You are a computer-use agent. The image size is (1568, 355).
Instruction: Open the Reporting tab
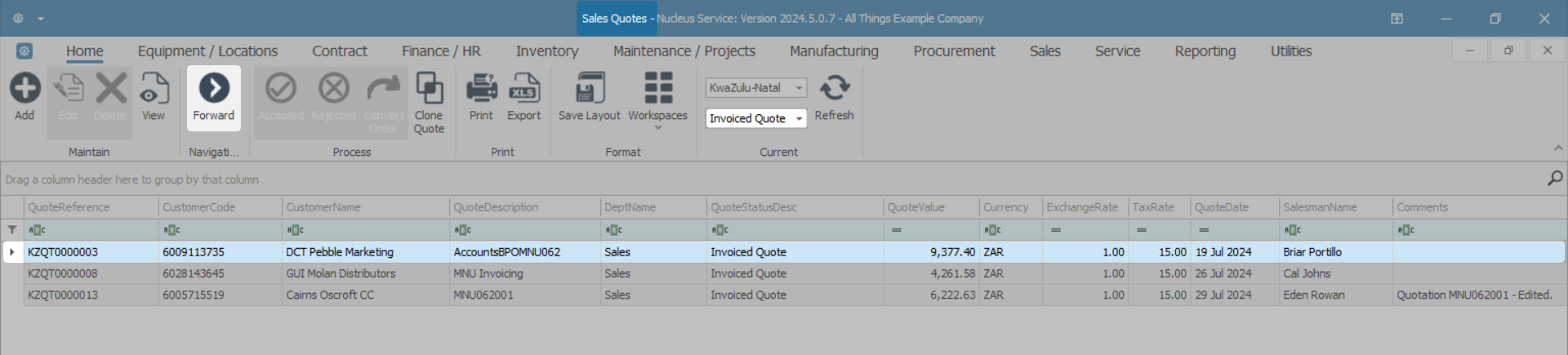[x=1205, y=51]
